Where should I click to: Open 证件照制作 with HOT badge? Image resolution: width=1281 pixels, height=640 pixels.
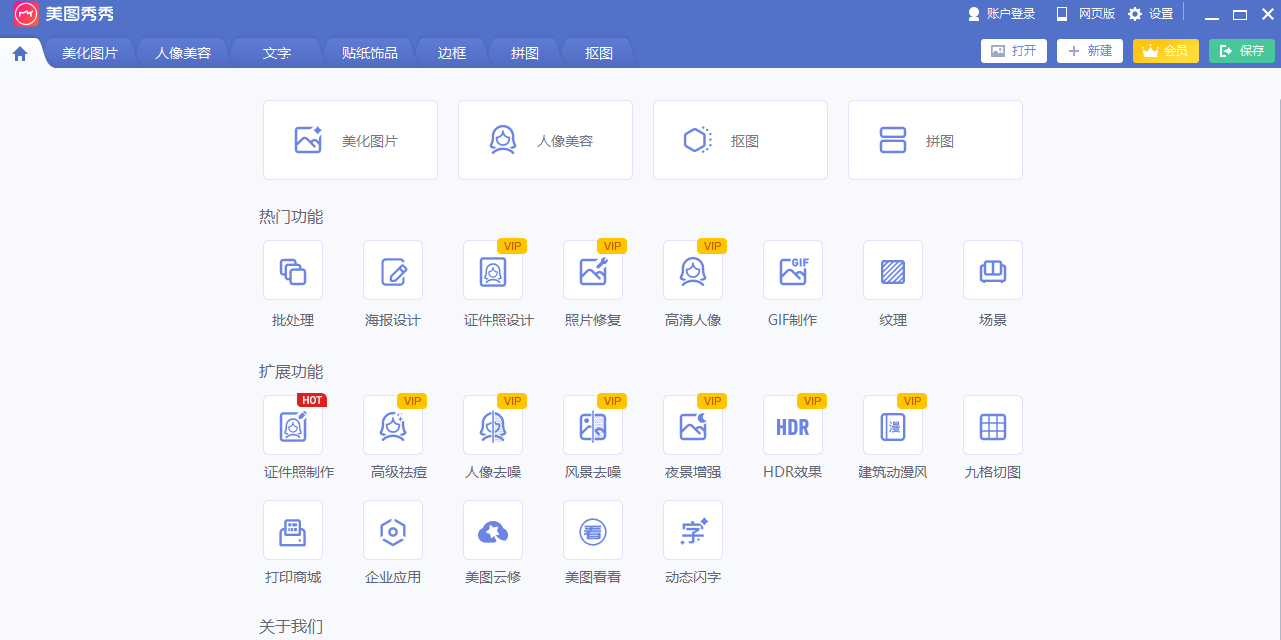pos(293,425)
